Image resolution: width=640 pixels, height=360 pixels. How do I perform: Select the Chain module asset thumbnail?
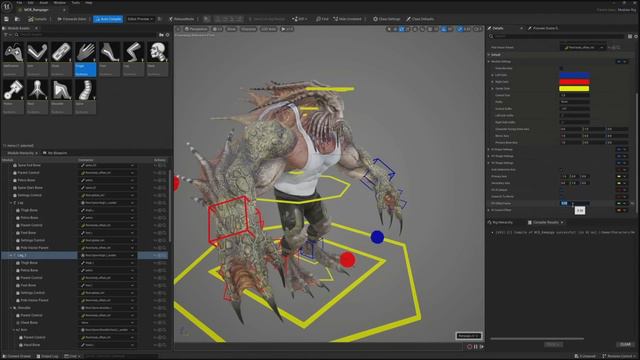tap(61, 52)
